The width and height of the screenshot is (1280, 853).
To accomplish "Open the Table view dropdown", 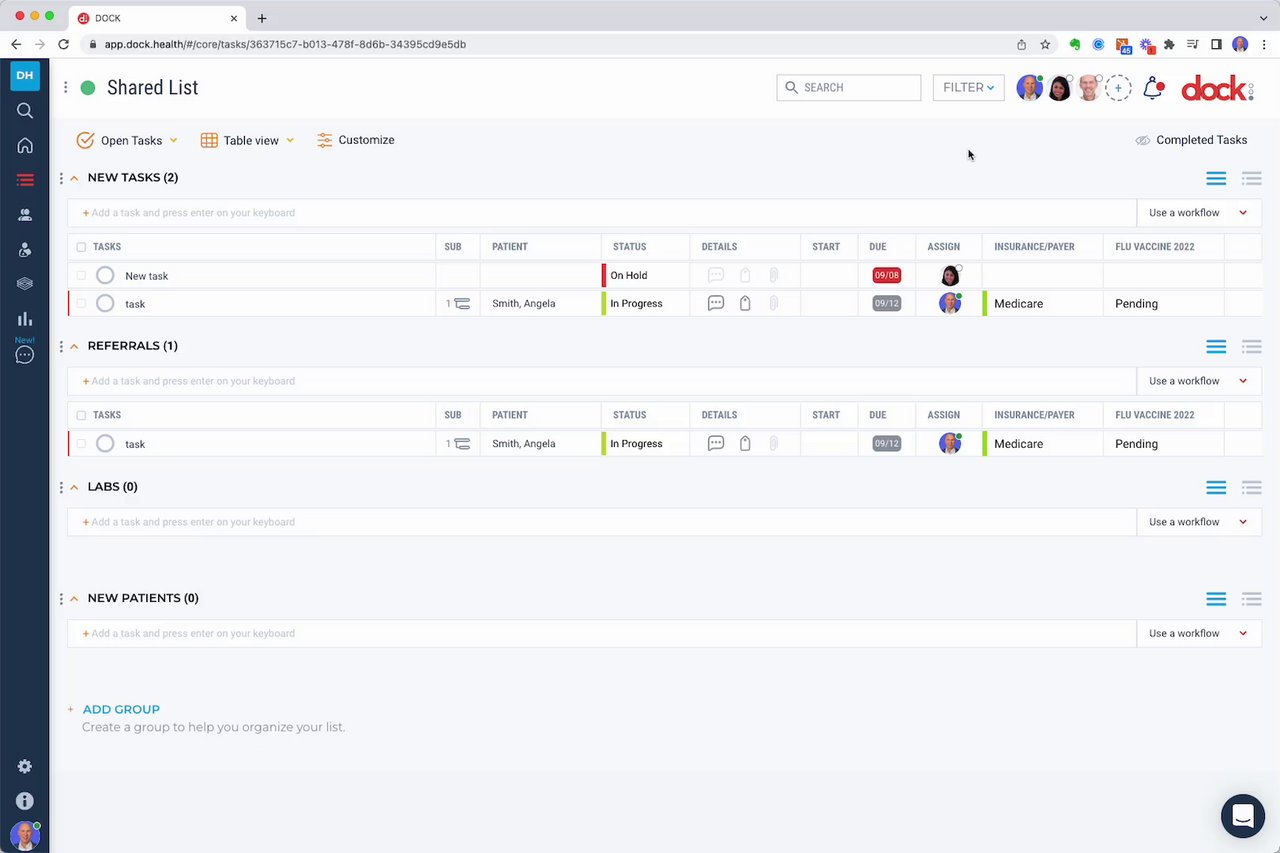I will point(247,141).
